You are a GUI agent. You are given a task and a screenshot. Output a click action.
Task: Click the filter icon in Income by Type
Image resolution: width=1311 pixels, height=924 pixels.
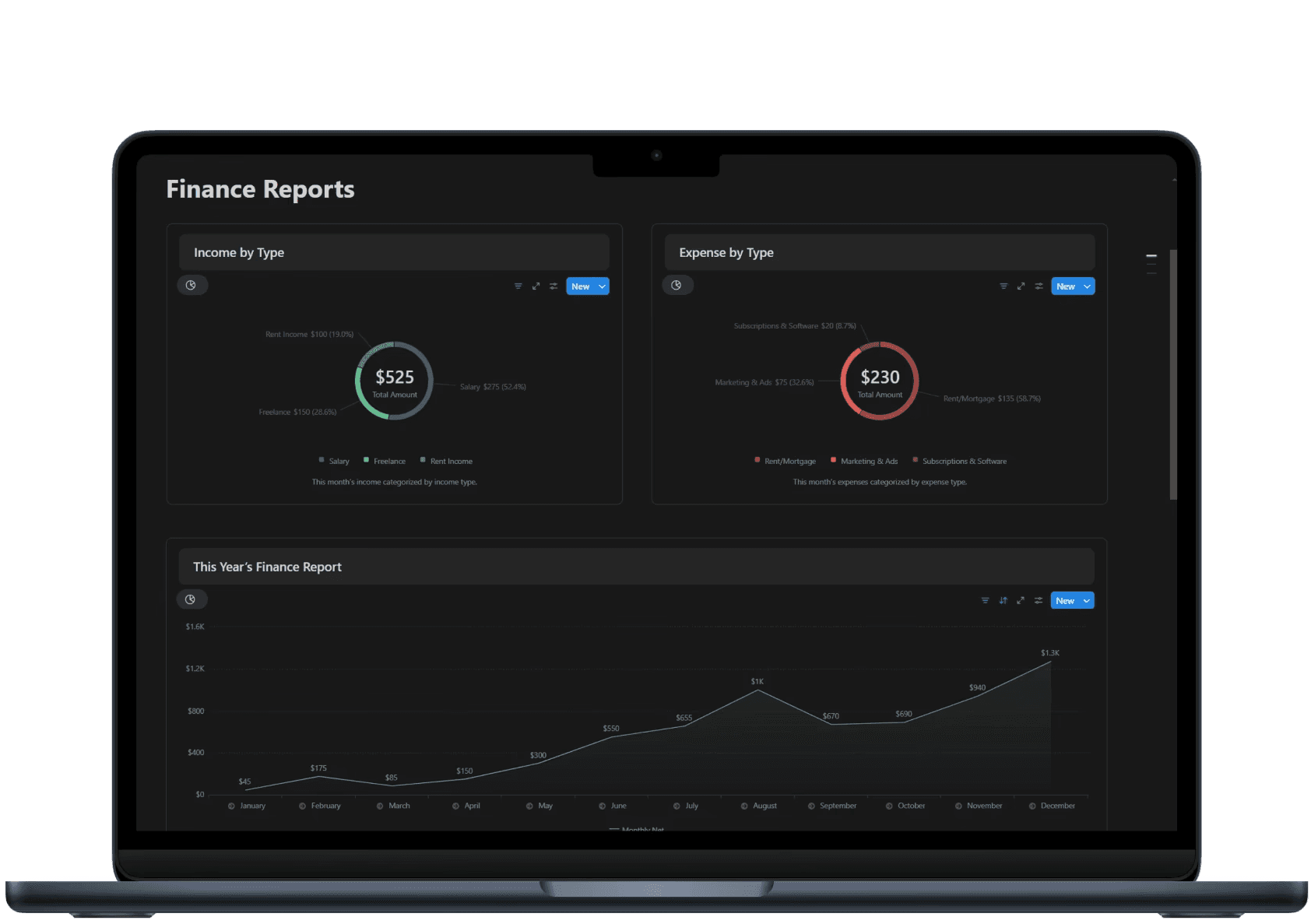pos(518,286)
